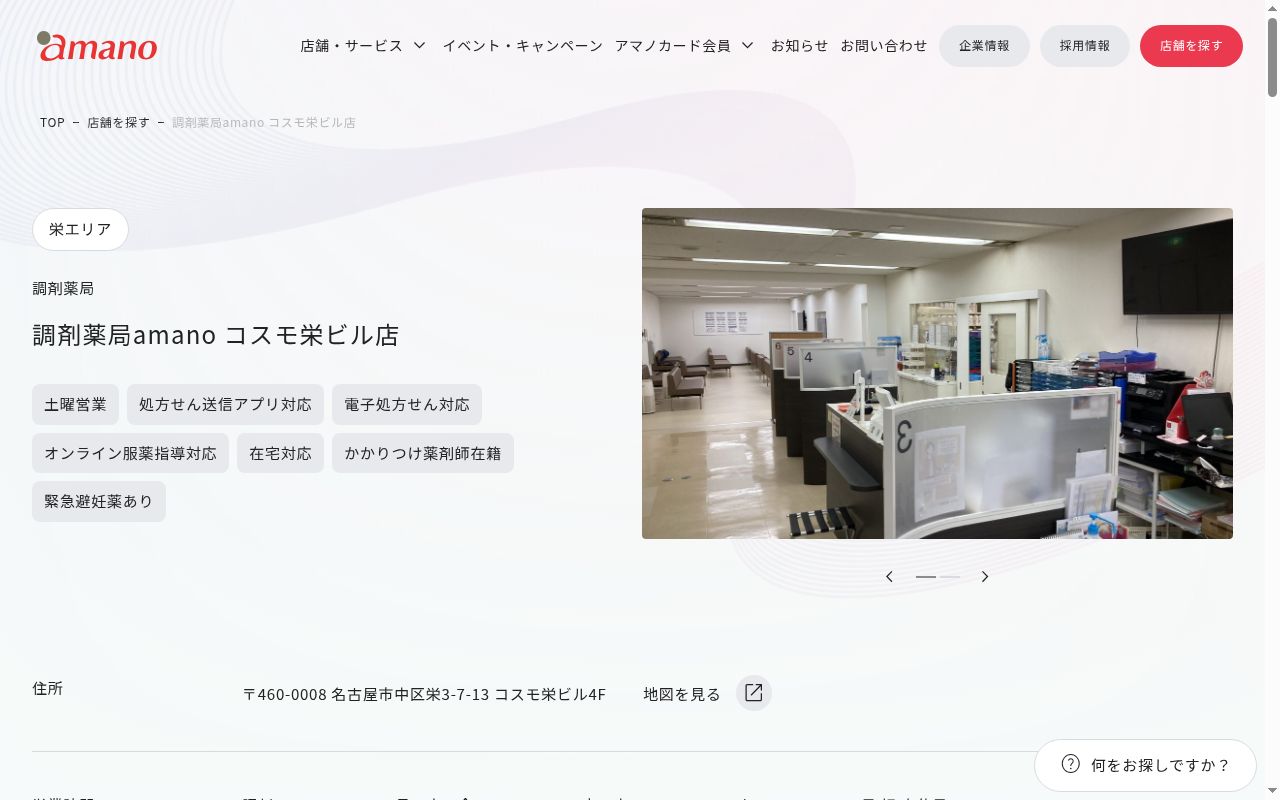Click the かかりつけ薬剤師在籍 tag

click(x=423, y=453)
